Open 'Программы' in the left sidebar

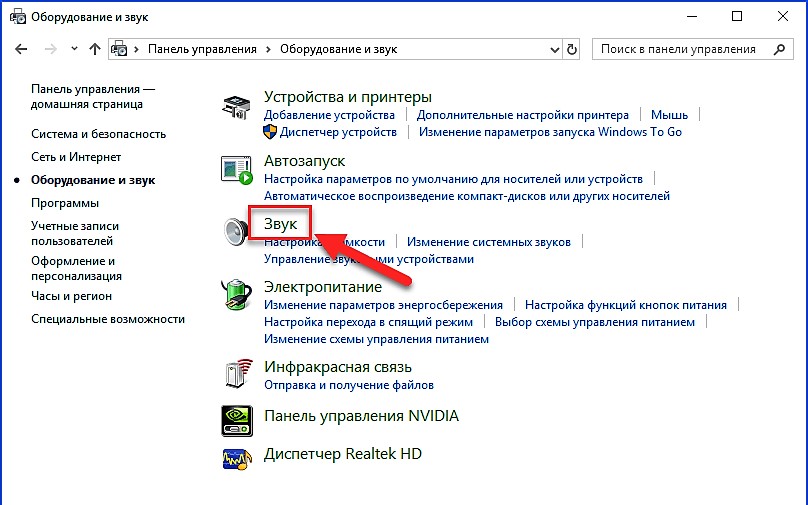click(64, 203)
